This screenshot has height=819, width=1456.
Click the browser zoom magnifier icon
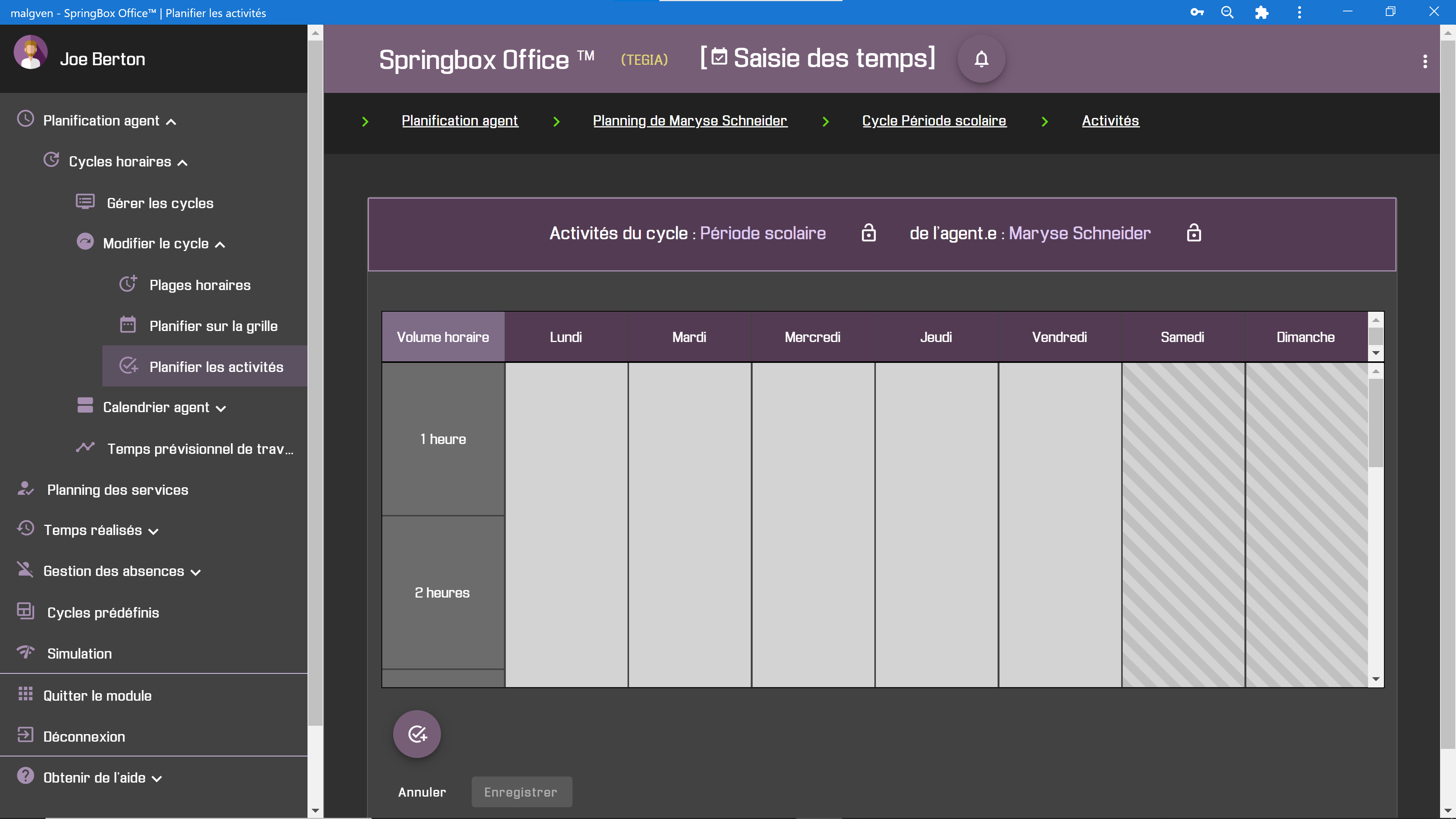click(1227, 12)
